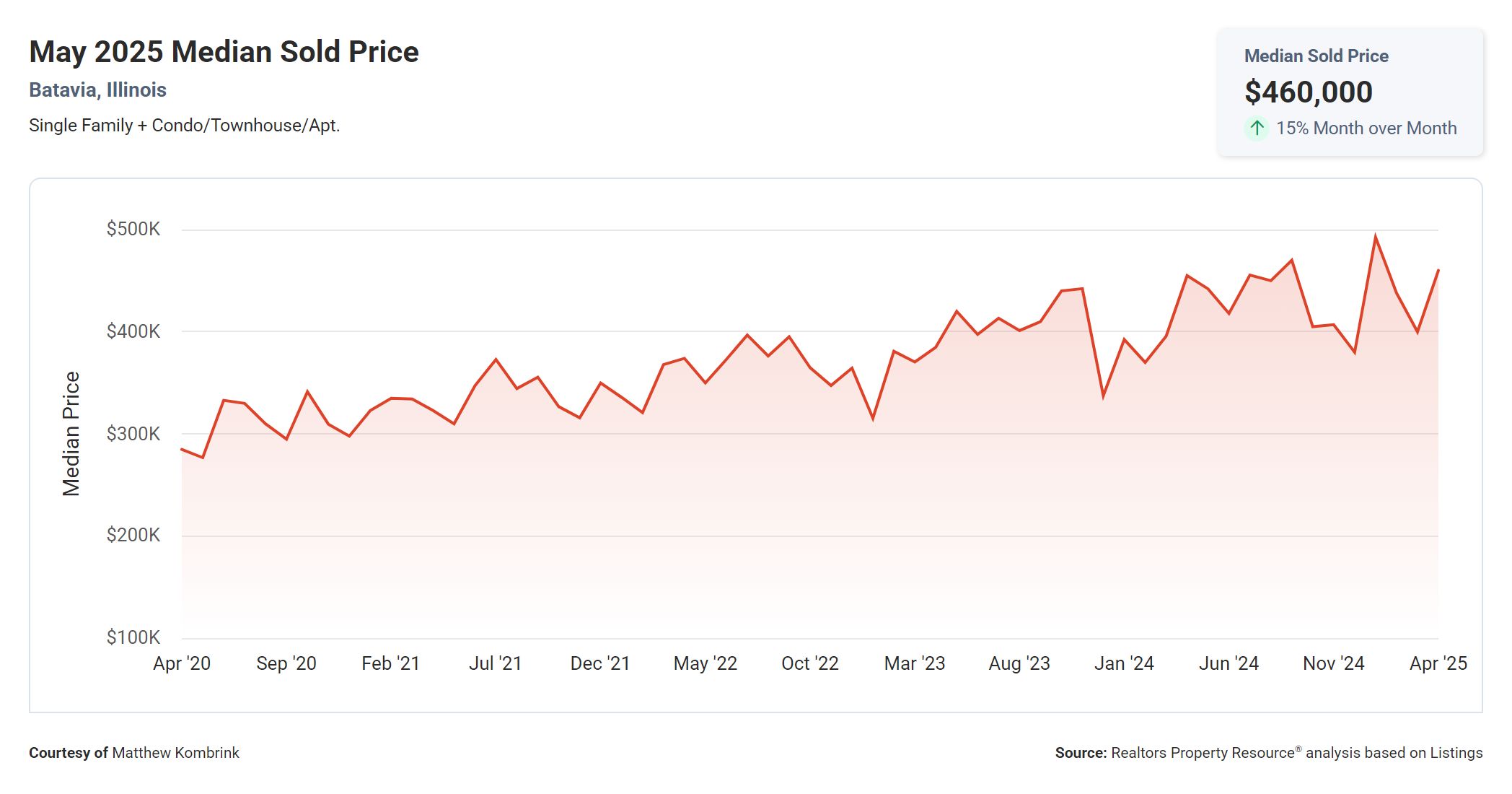Screen dimensions: 1512x794
Task: Click the Apr '20 x-axis label
Action: [x=182, y=663]
